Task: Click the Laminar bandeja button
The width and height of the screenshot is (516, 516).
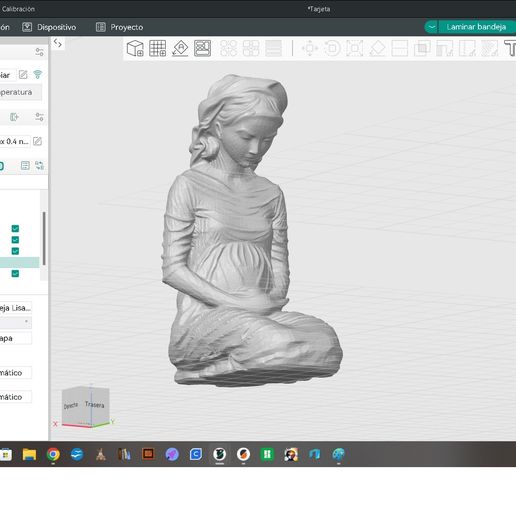Action: [477, 27]
